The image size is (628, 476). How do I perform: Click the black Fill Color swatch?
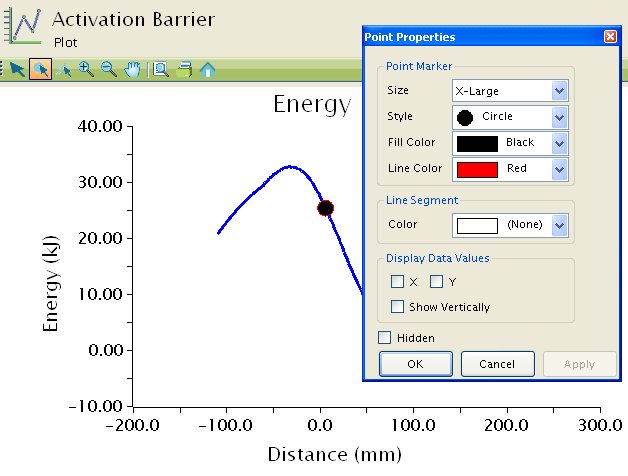click(477, 143)
